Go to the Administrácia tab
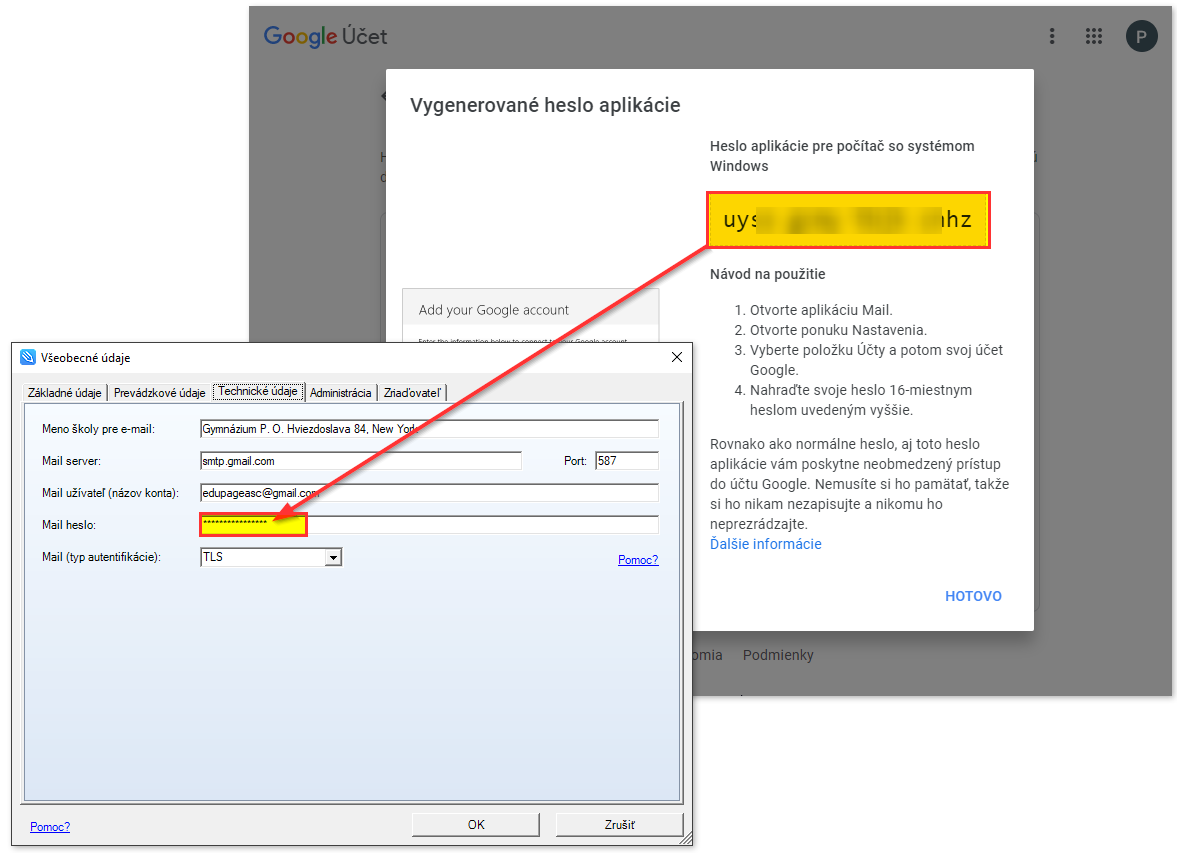Image resolution: width=1177 pixels, height=853 pixels. tap(340, 393)
